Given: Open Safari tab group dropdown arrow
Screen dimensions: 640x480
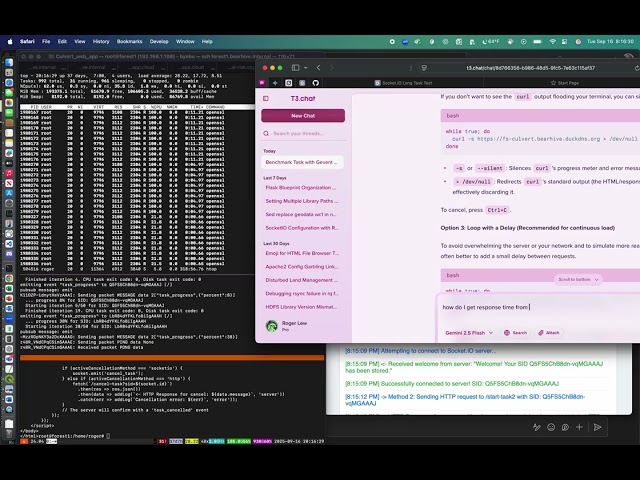Looking at the screenshot, I should point(305,68).
